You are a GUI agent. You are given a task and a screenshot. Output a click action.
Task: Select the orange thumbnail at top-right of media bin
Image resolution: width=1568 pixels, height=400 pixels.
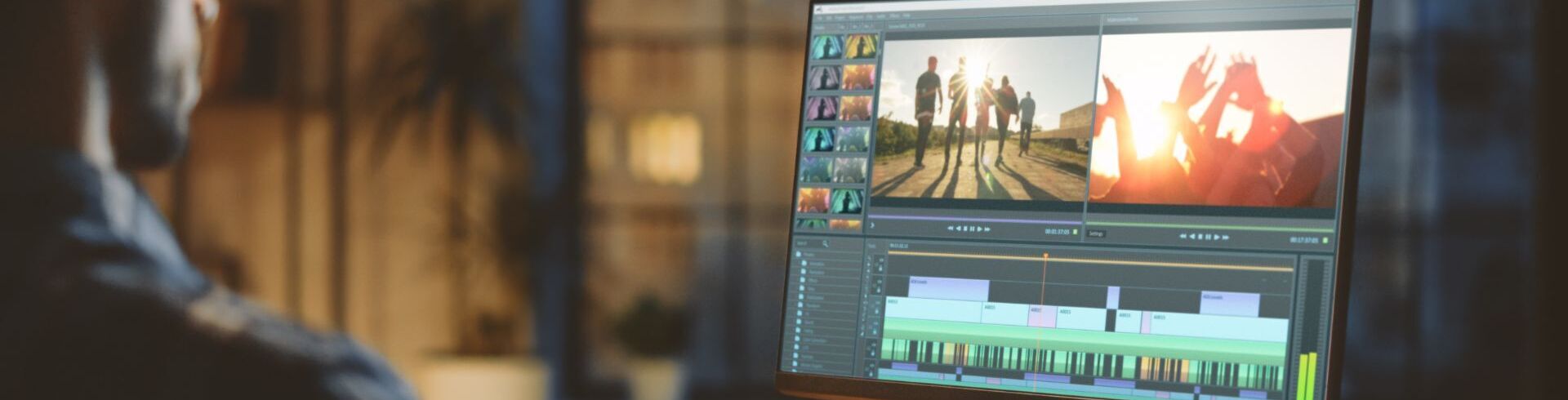pyautogui.click(x=862, y=47)
